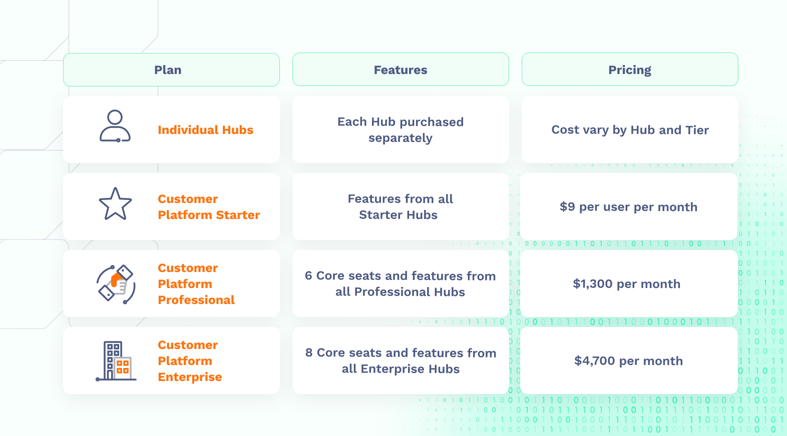This screenshot has width=787, height=436.
Task: Select the Features column header
Action: [400, 70]
